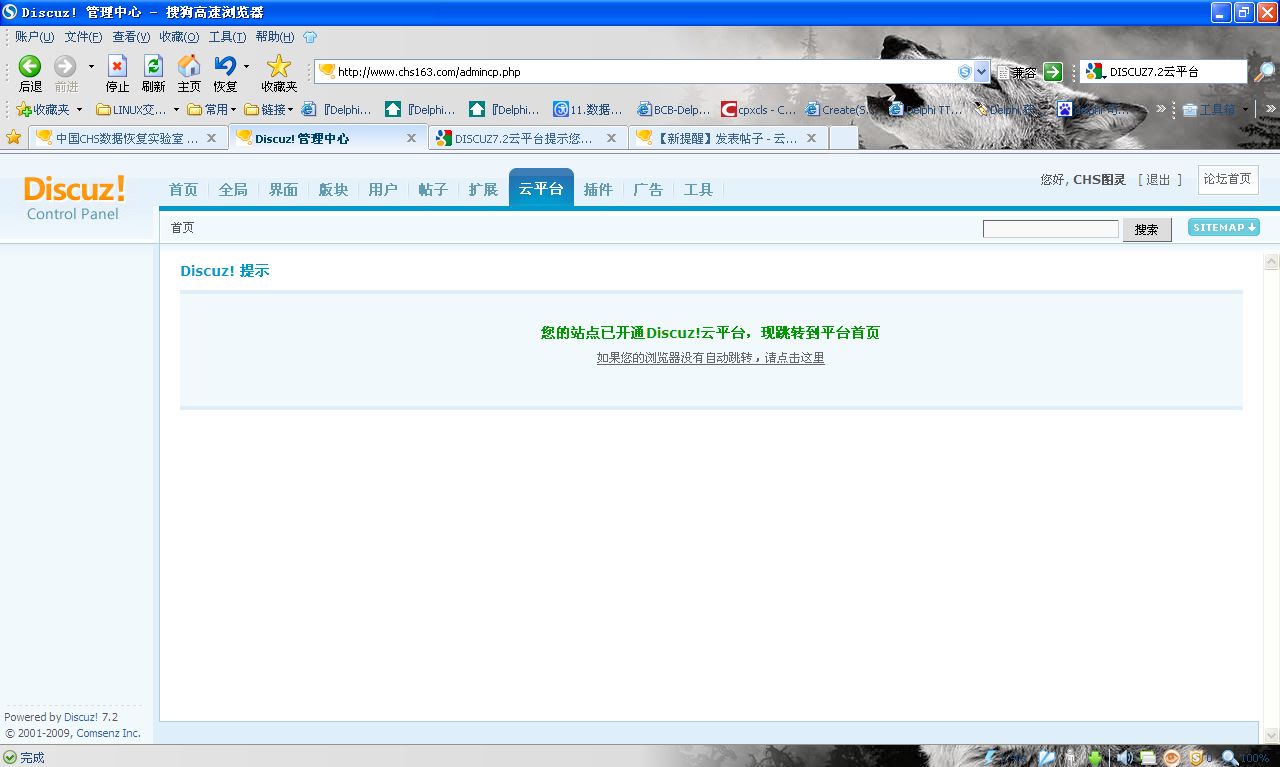The height and width of the screenshot is (767, 1280).
Task: Click the Comsenz Inc. footer link
Action: 109,733
